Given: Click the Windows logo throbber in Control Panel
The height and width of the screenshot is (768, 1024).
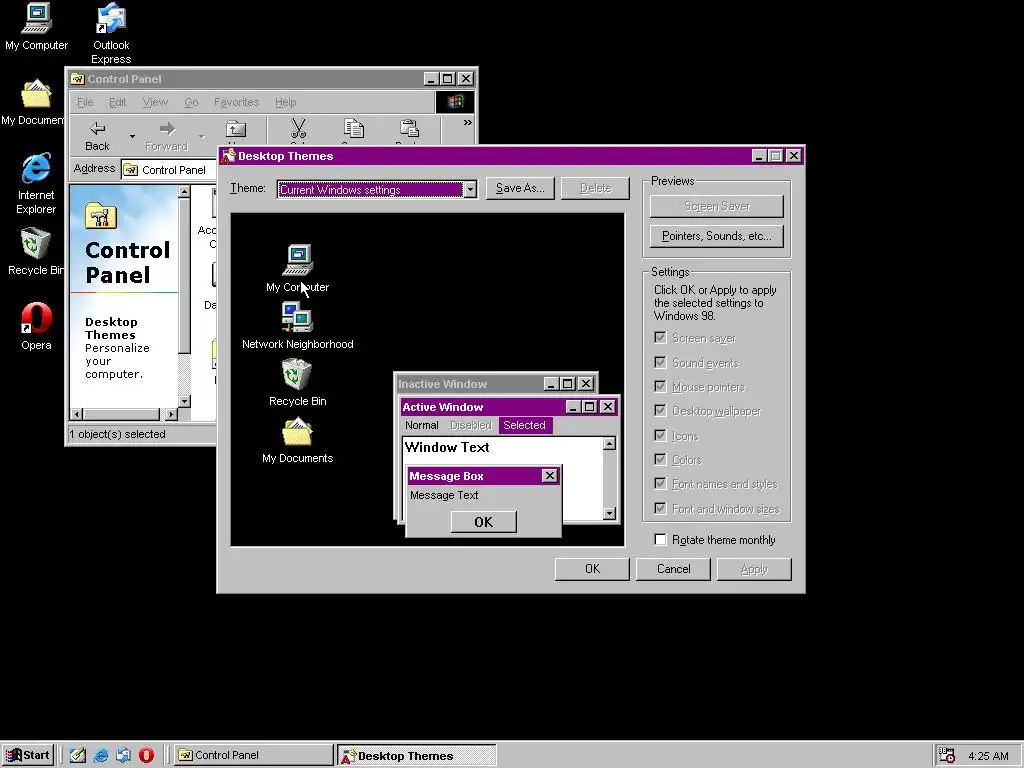Looking at the screenshot, I should [x=455, y=102].
